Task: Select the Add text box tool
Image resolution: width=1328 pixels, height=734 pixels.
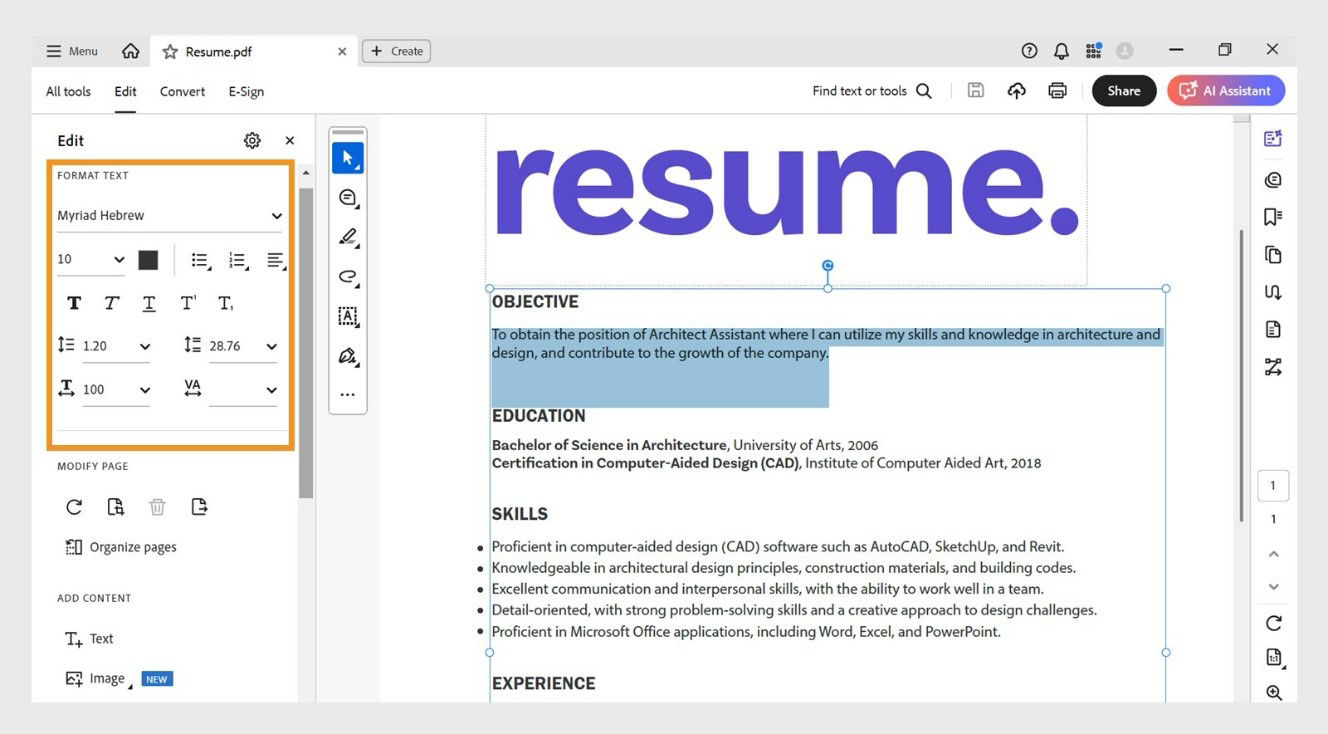Action: point(347,316)
